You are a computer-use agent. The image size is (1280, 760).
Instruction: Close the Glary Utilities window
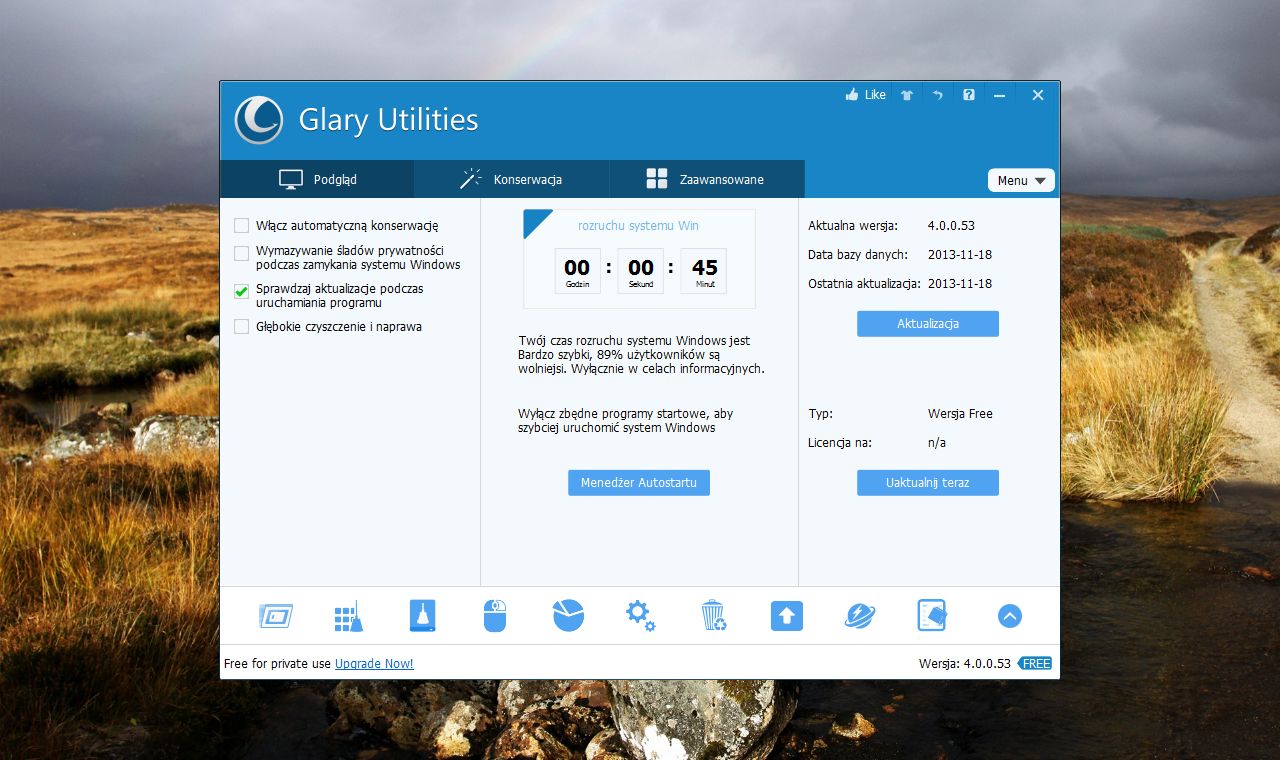pyautogui.click(x=1038, y=95)
